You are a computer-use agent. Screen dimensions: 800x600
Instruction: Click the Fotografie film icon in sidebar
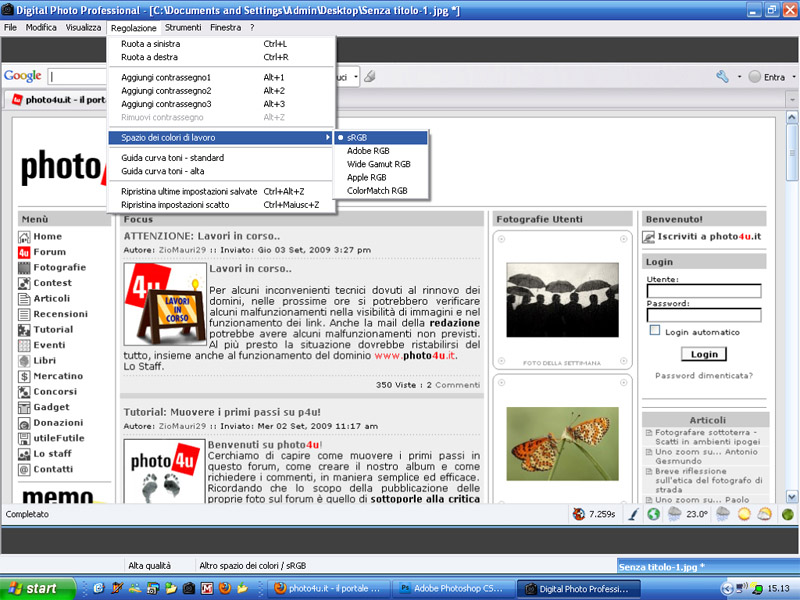[24, 267]
